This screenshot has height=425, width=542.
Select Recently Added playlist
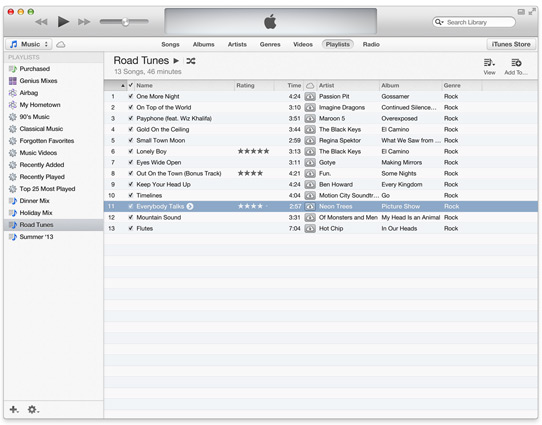54,165
